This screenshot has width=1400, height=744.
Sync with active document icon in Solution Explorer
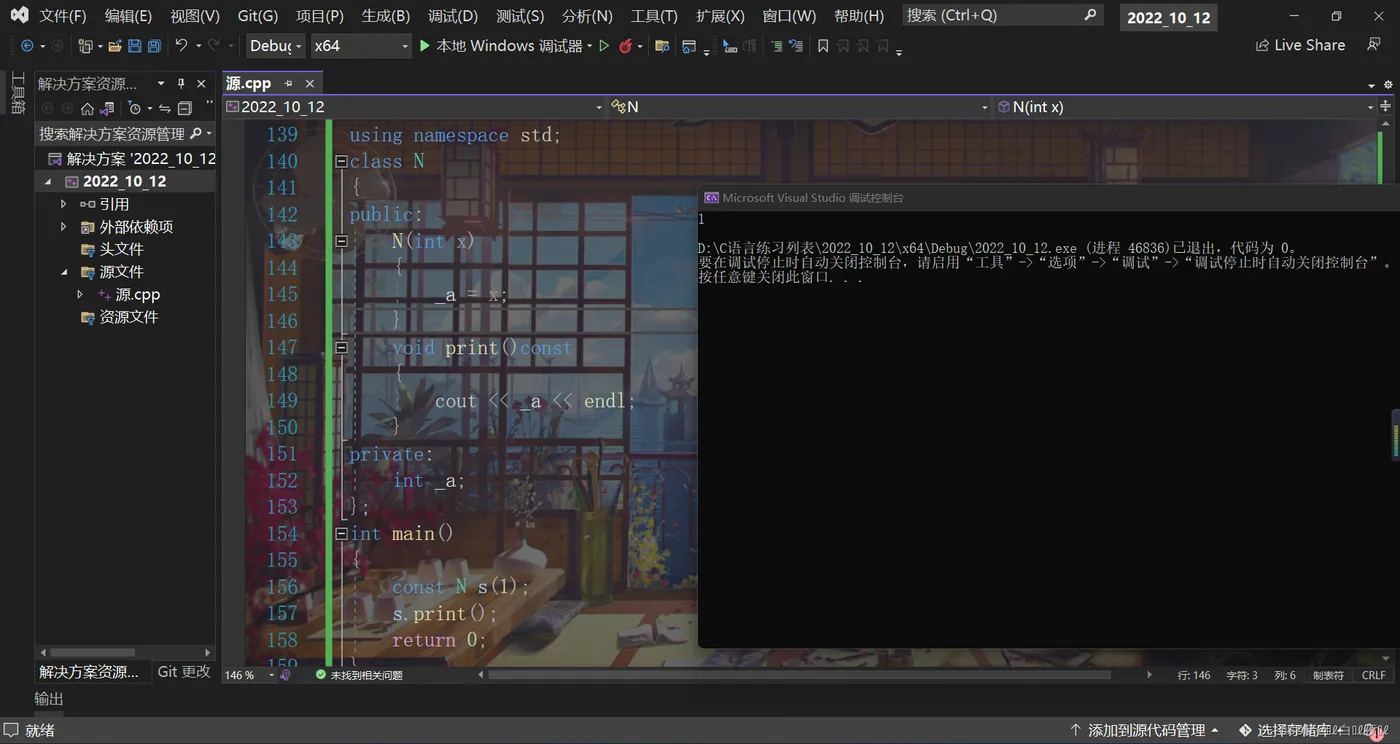165,108
